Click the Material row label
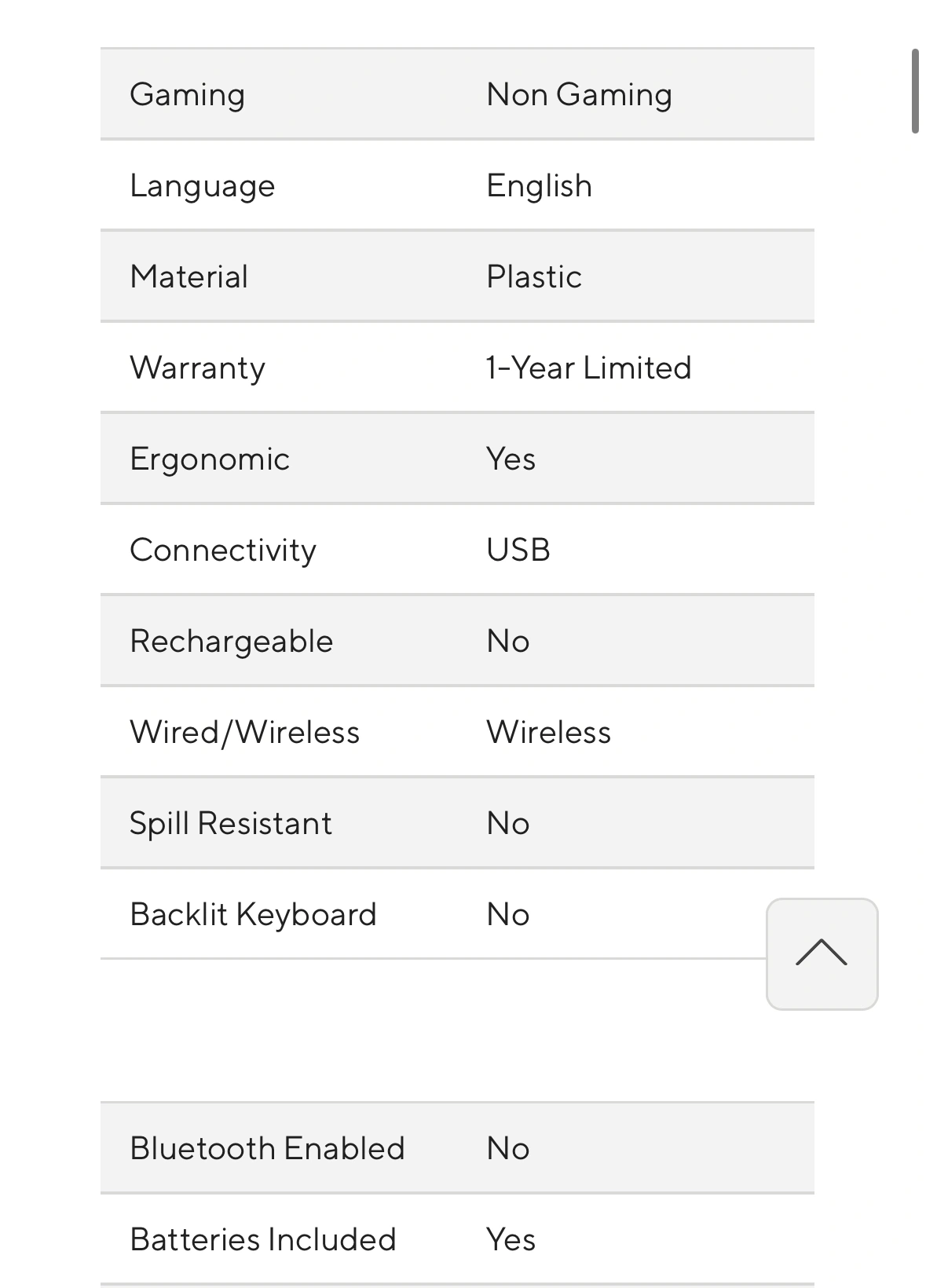This screenshot has height=1288, width=926. 188,277
